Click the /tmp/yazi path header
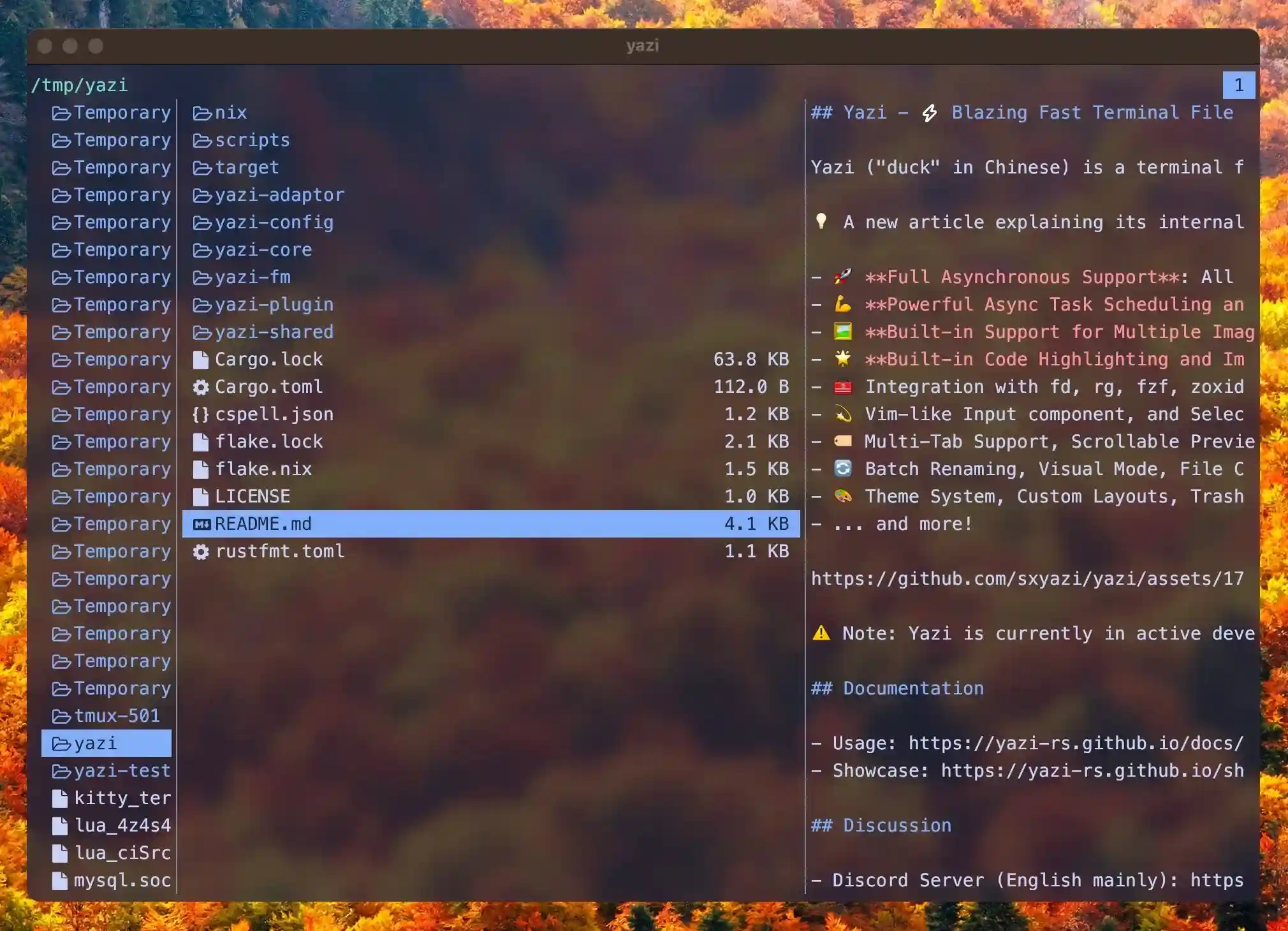The height and width of the screenshot is (931, 1288). (x=80, y=85)
